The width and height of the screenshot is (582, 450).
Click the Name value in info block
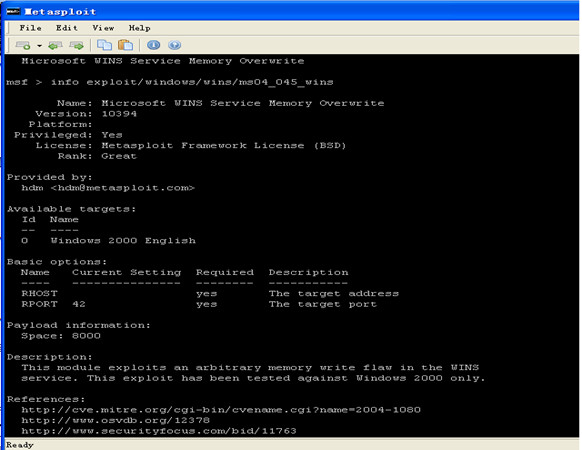243,103
